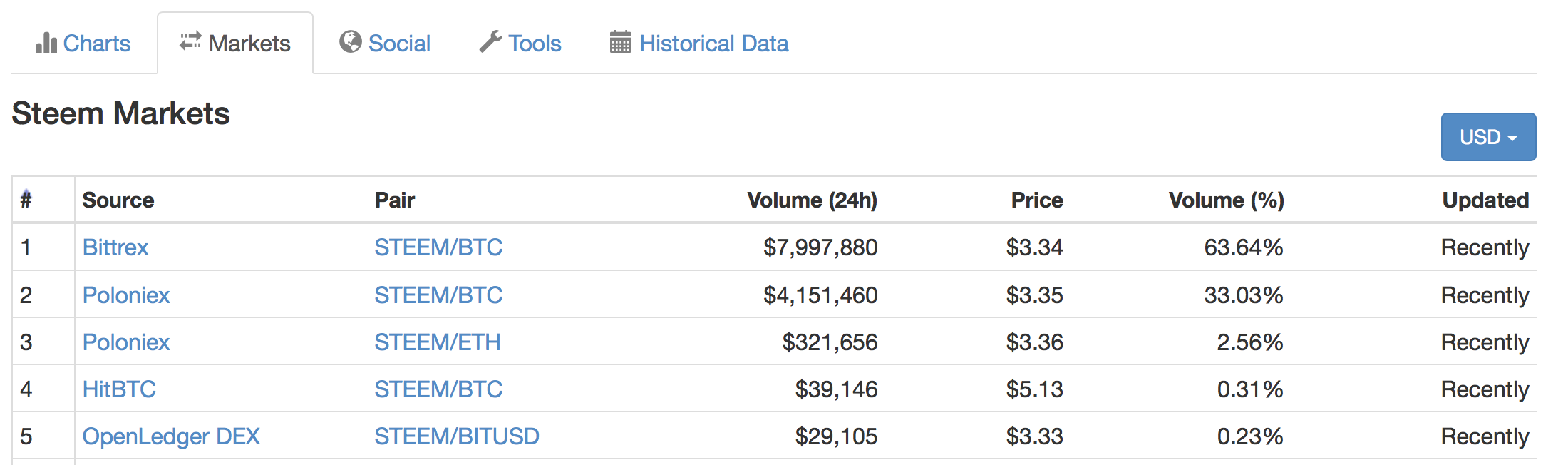Select the Markets tab
The height and width of the screenshot is (465, 1568).
coord(235,44)
